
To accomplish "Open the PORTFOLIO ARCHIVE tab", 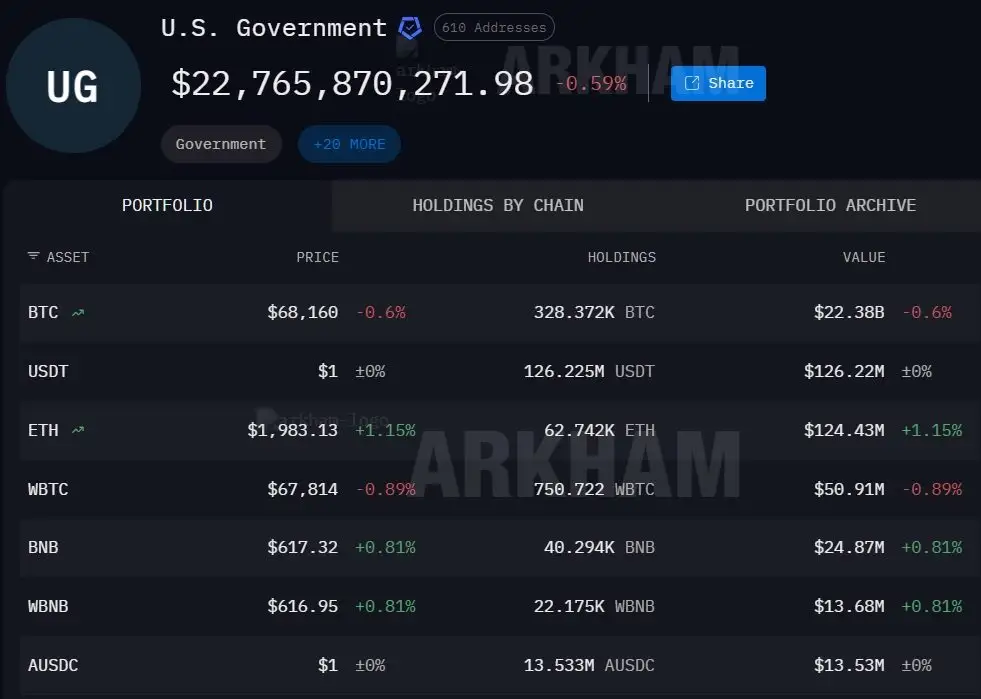I will (830, 206).
